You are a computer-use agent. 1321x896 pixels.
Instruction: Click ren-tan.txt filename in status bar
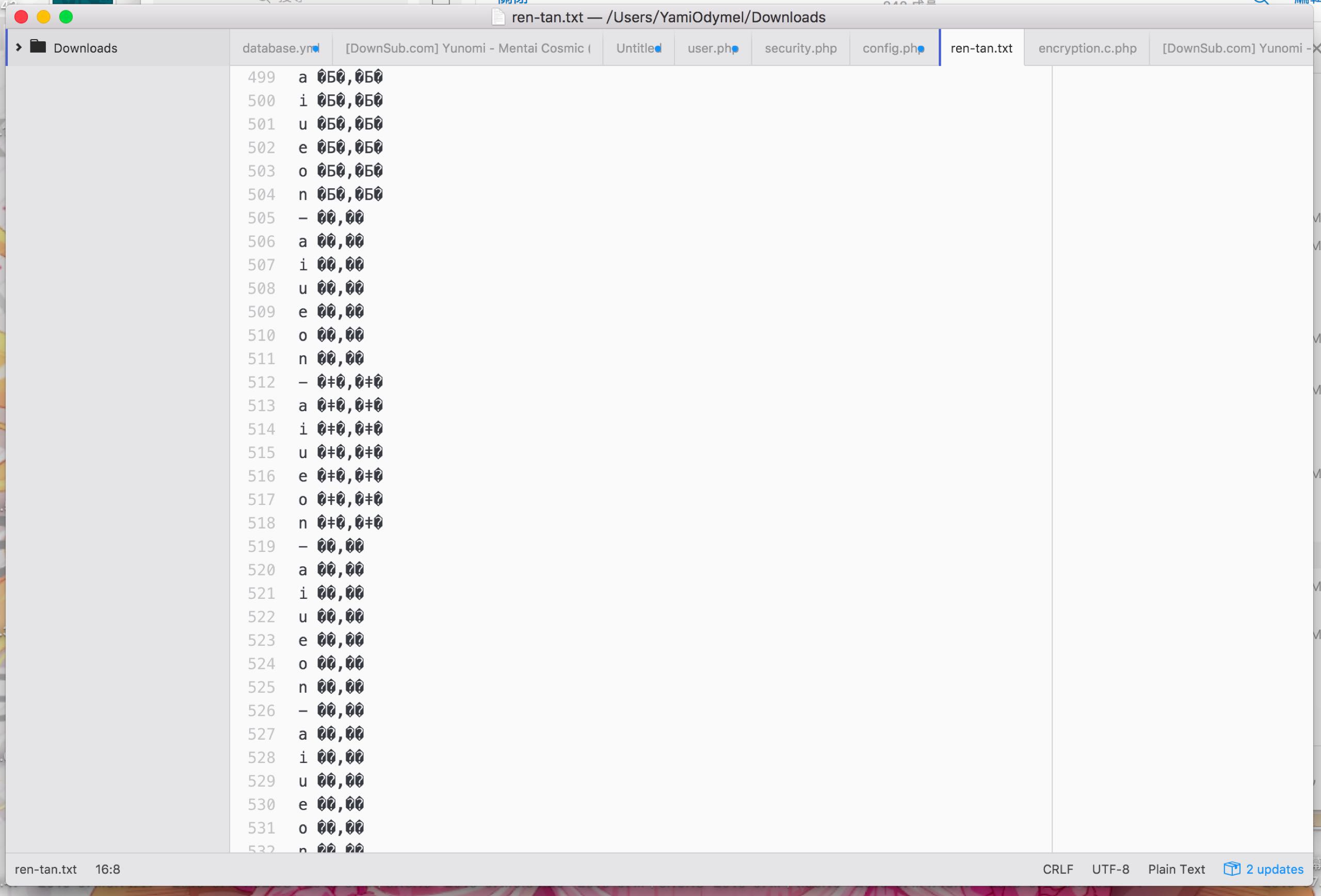(45, 869)
